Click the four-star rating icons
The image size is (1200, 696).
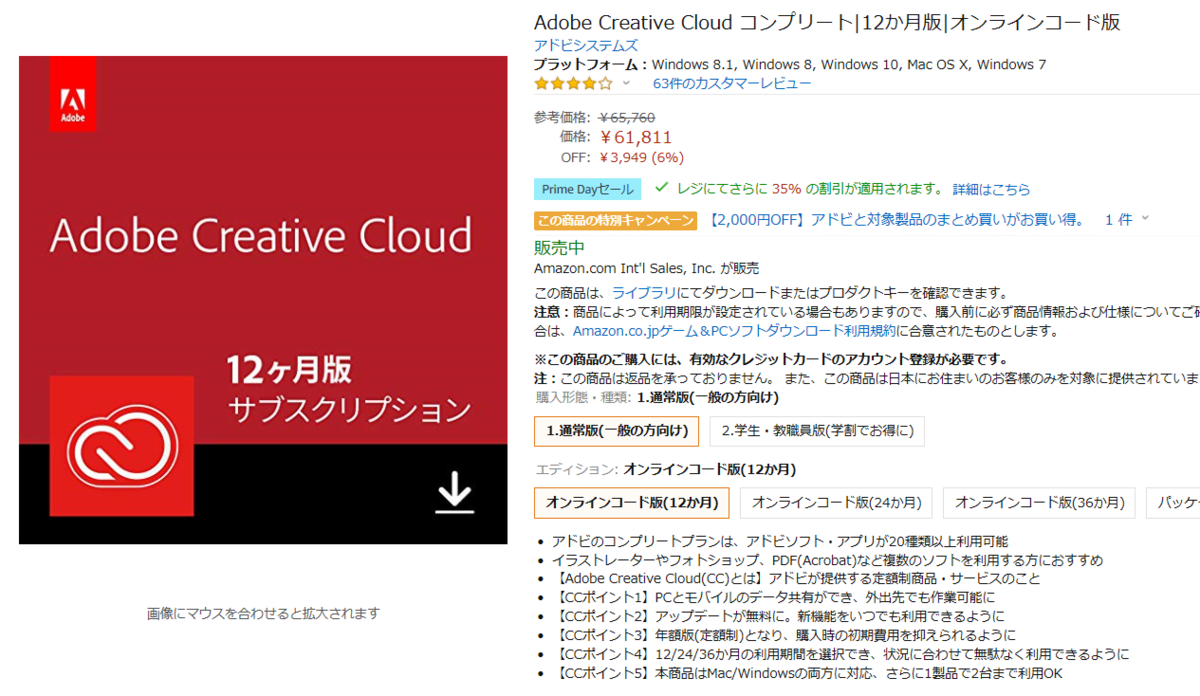click(x=573, y=83)
